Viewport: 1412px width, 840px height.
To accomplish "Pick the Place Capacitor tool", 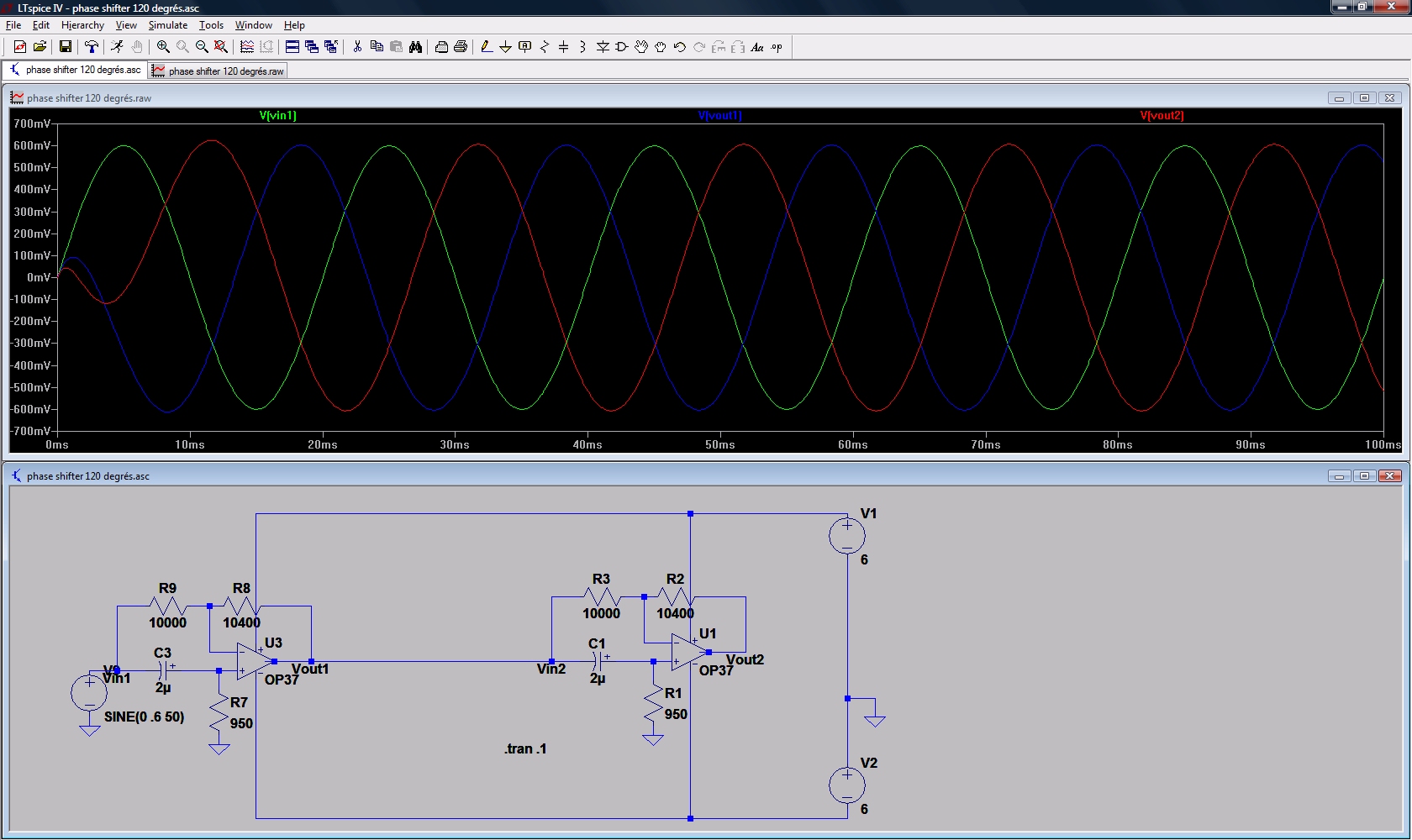I will pos(563,47).
